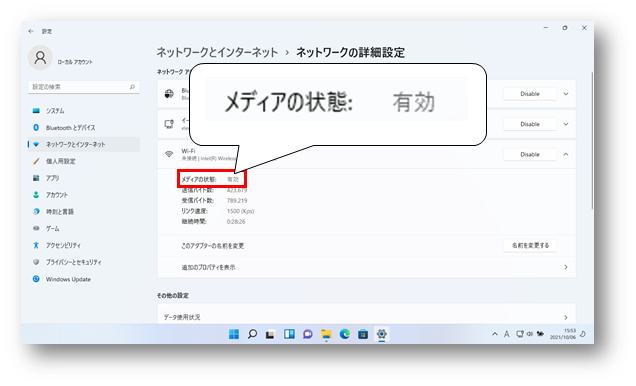Open File Explorer from taskbar
Viewport: 636px width, 386px height.
coord(326,334)
